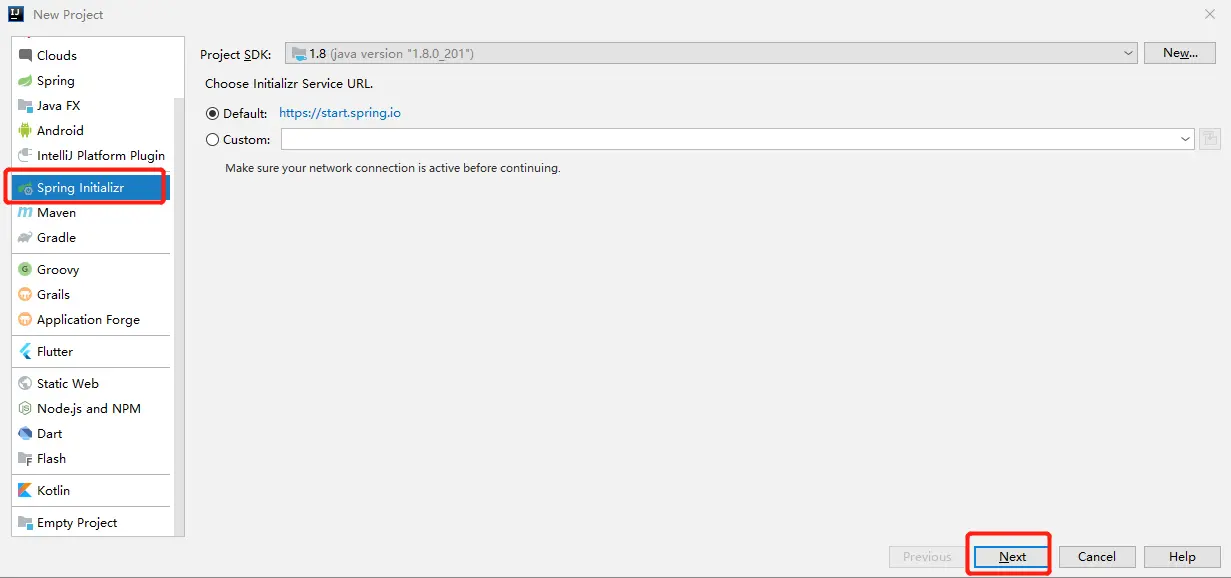Click the IntelliJ IDEA logo in title bar
This screenshot has width=1231, height=578.
pos(16,14)
